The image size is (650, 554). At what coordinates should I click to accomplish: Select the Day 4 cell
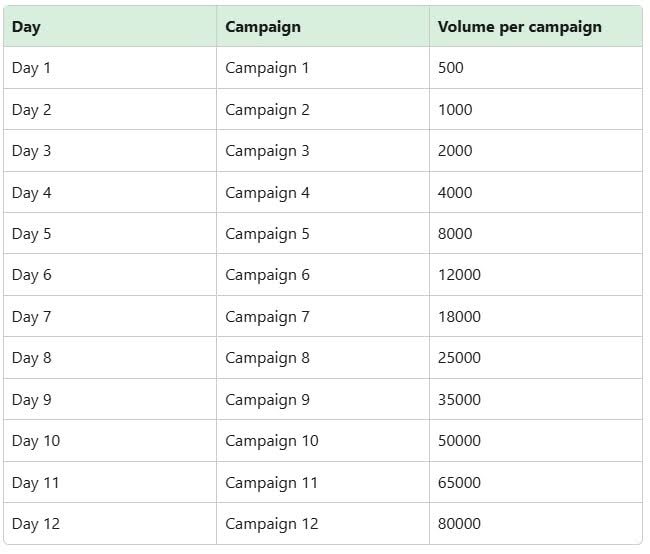pos(32,193)
